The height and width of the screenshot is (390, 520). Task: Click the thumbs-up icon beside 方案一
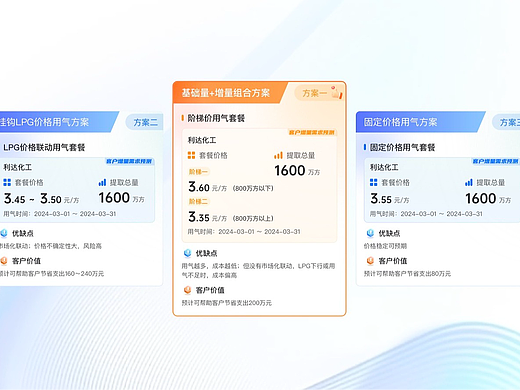[336, 92]
